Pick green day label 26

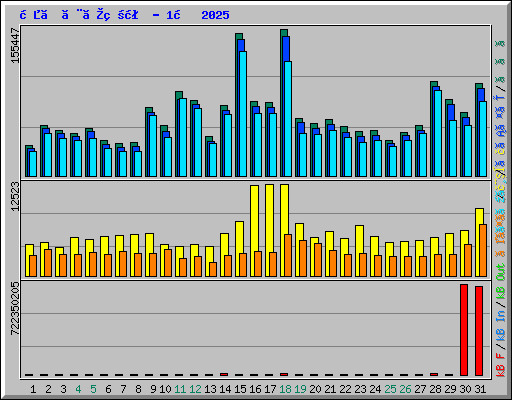(405, 389)
